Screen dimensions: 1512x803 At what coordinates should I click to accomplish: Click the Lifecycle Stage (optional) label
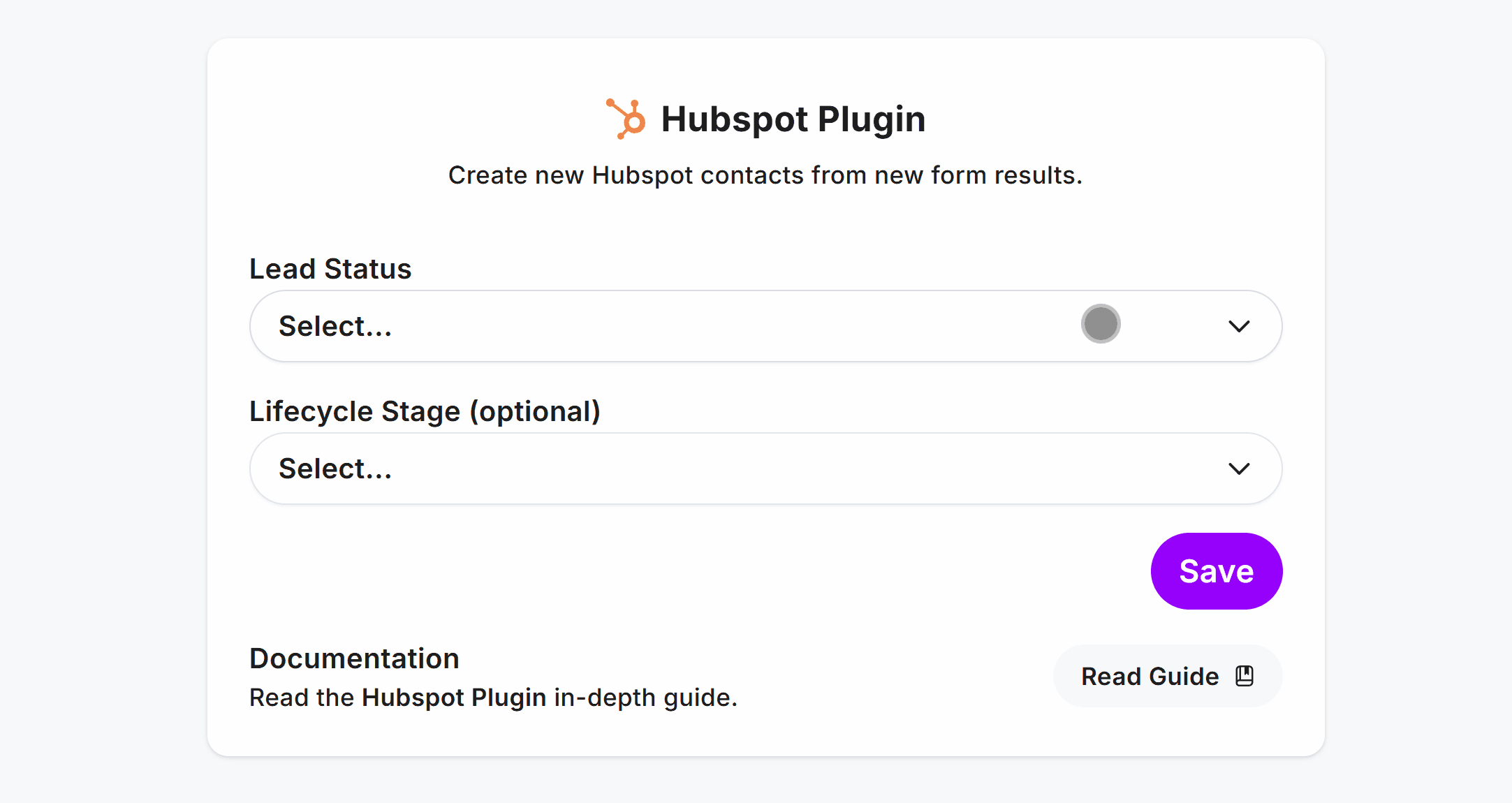425,411
